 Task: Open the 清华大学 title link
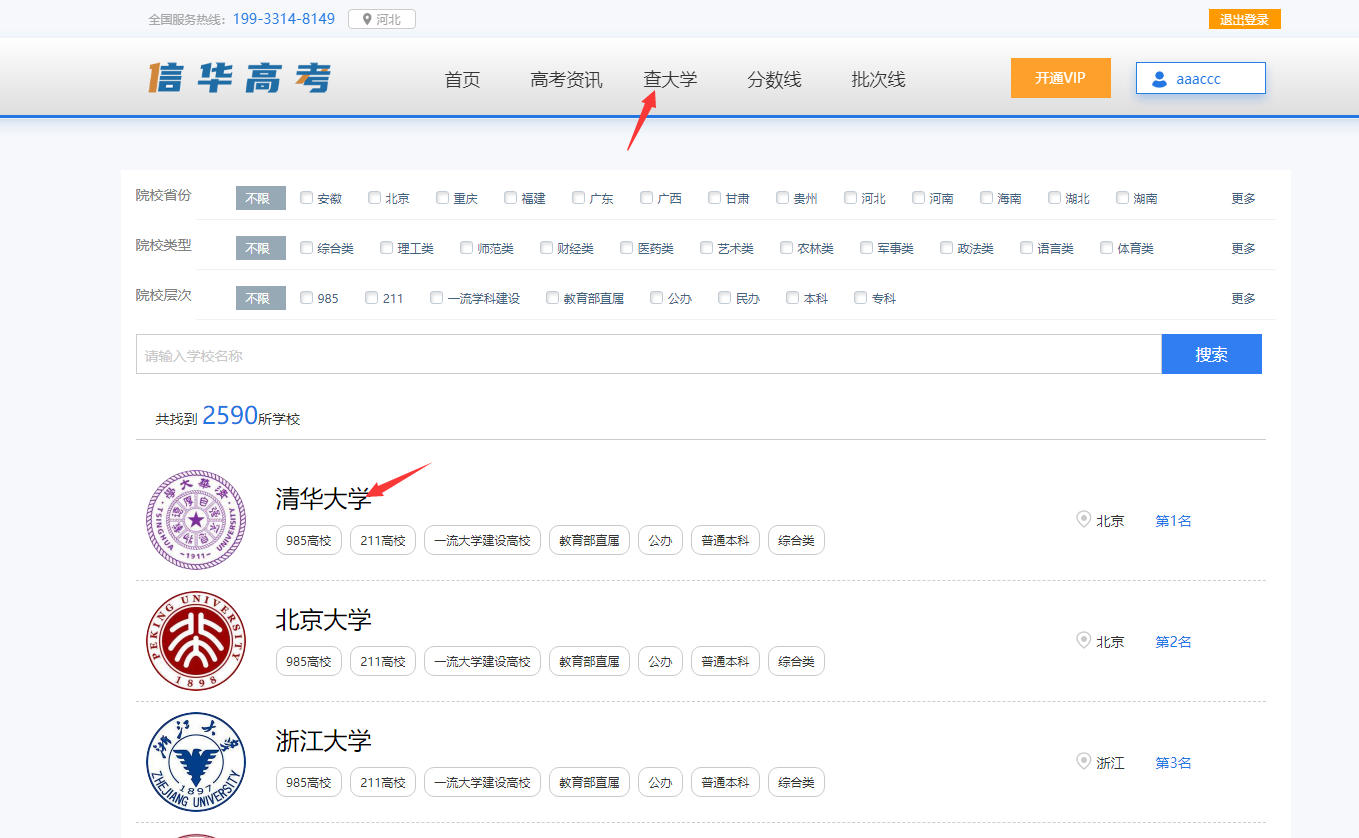pyautogui.click(x=323, y=498)
